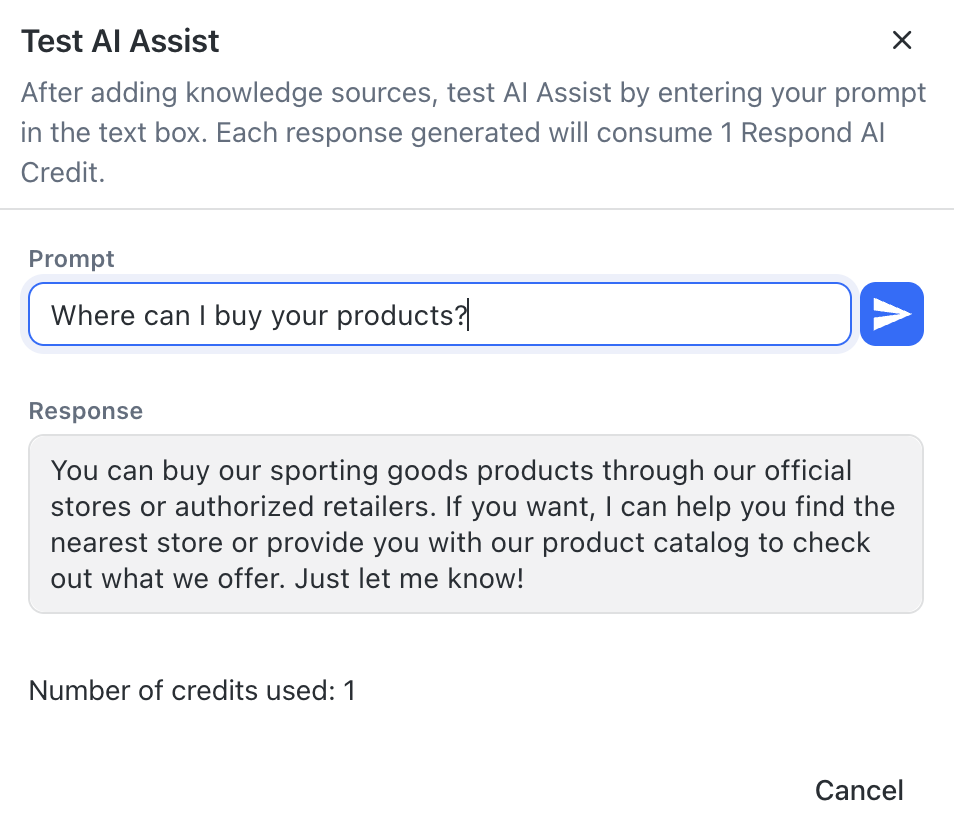Send the prompt with the paper plane button
This screenshot has width=954, height=828.
coord(891,315)
